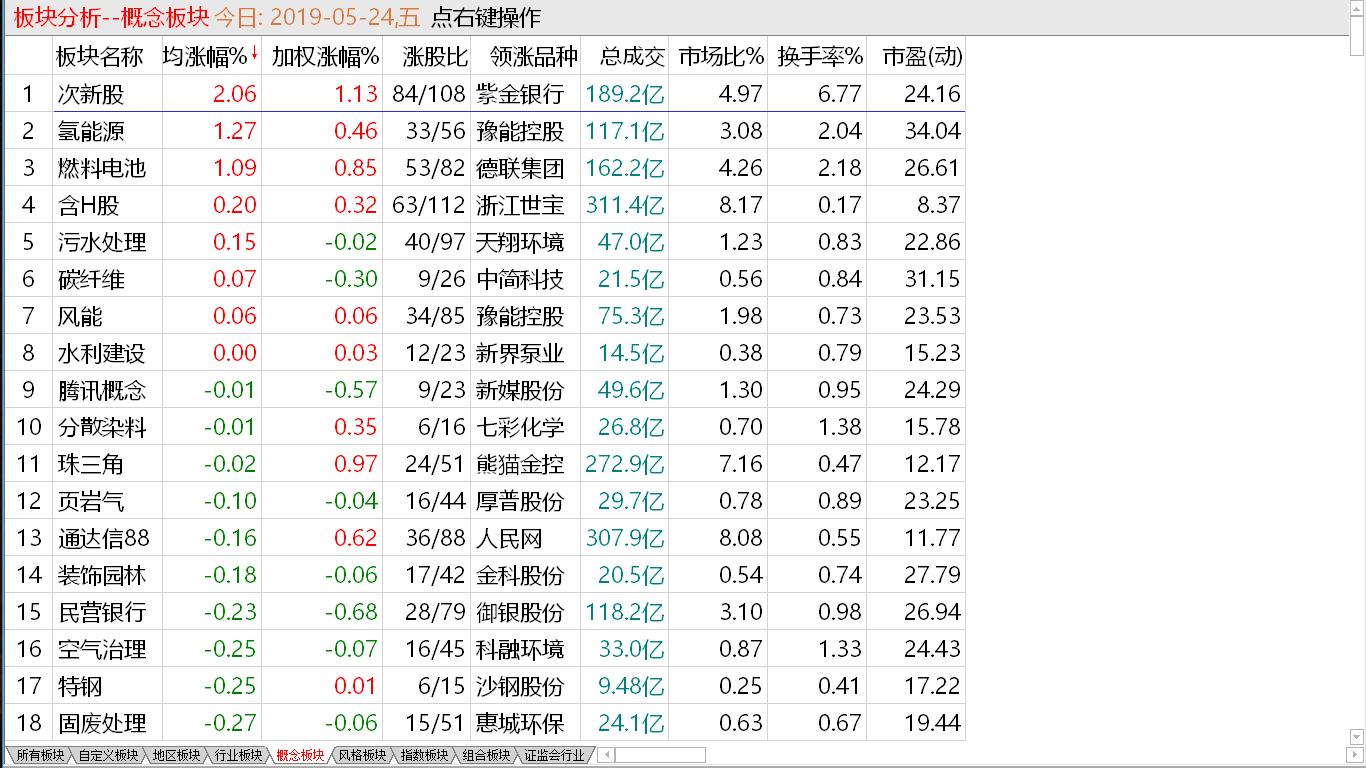Click leading stock 沙钢股份
Image resolution: width=1366 pixels, height=768 pixels.
(520, 686)
